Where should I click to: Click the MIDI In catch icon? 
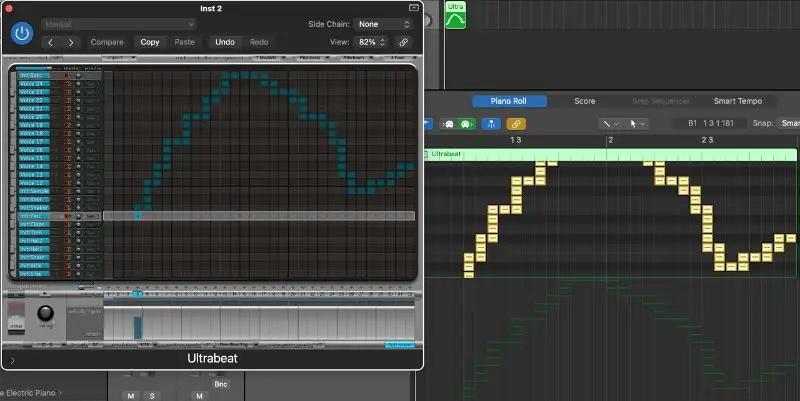(x=490, y=124)
